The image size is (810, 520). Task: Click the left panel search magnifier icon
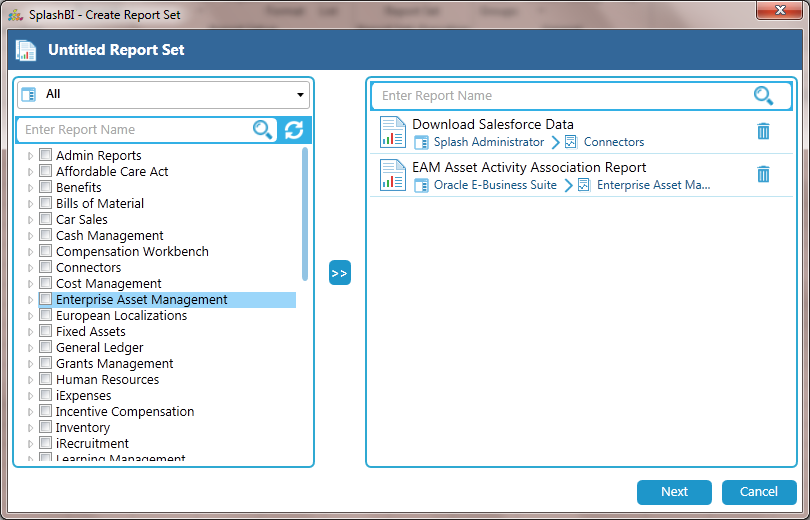263,130
